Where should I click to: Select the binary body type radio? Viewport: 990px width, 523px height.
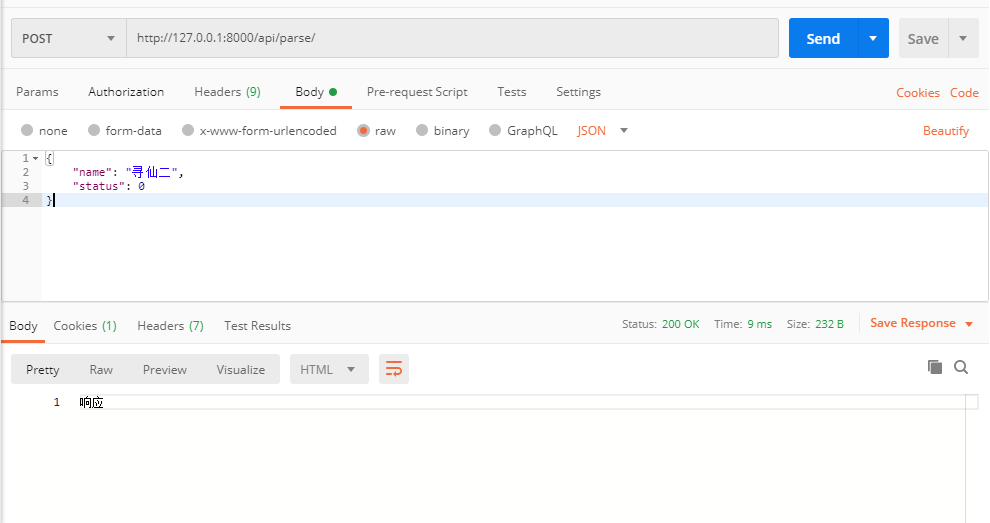pyautogui.click(x=422, y=130)
